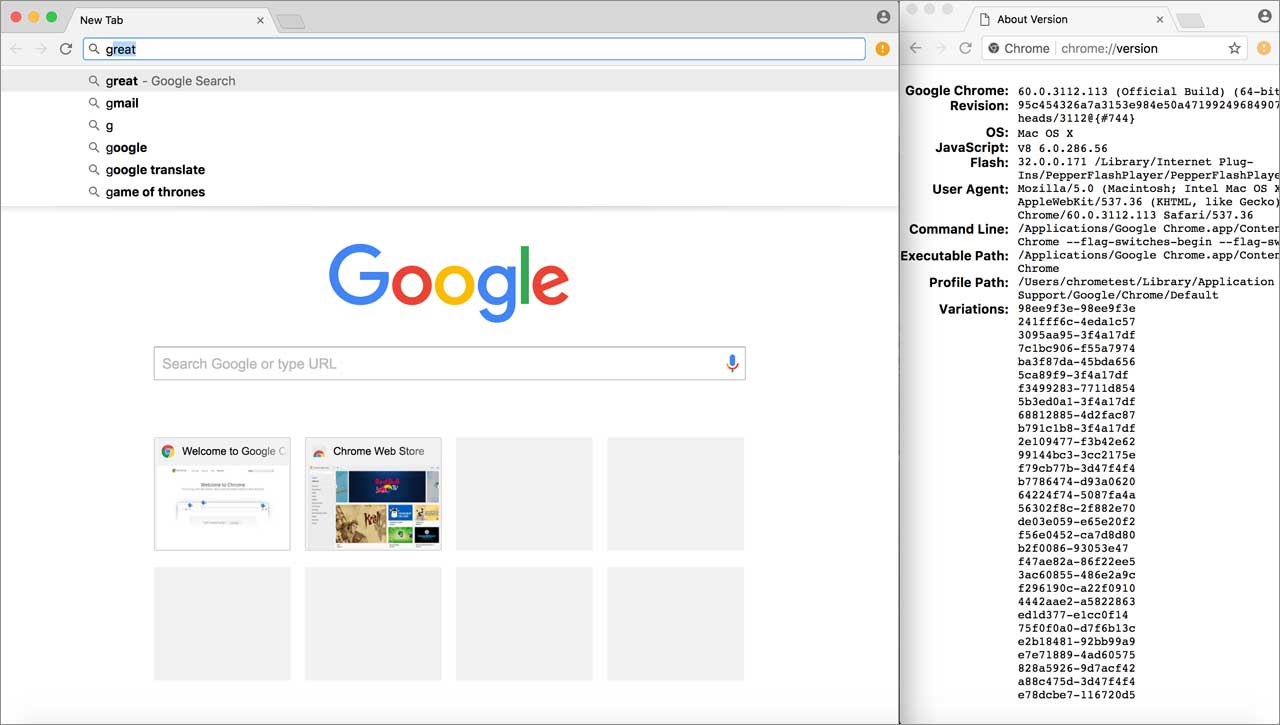
Task: Click the variation "e78dcbe7-116720d5"
Action: 1076,695
